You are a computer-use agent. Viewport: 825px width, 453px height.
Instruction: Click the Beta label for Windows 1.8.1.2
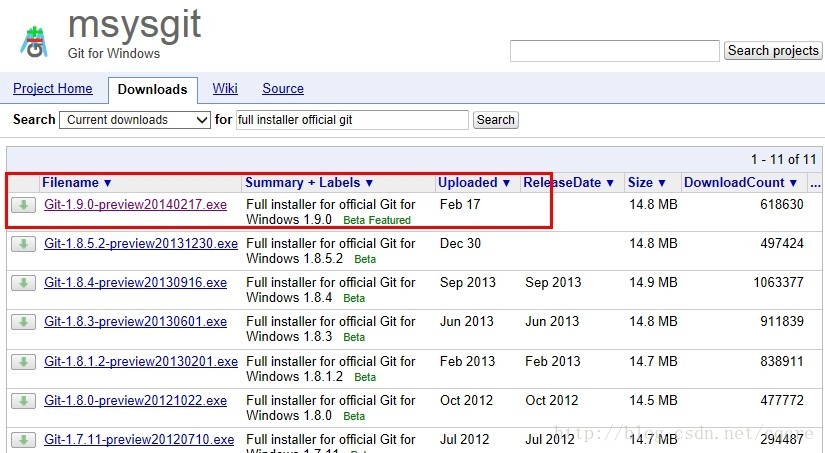point(365,377)
